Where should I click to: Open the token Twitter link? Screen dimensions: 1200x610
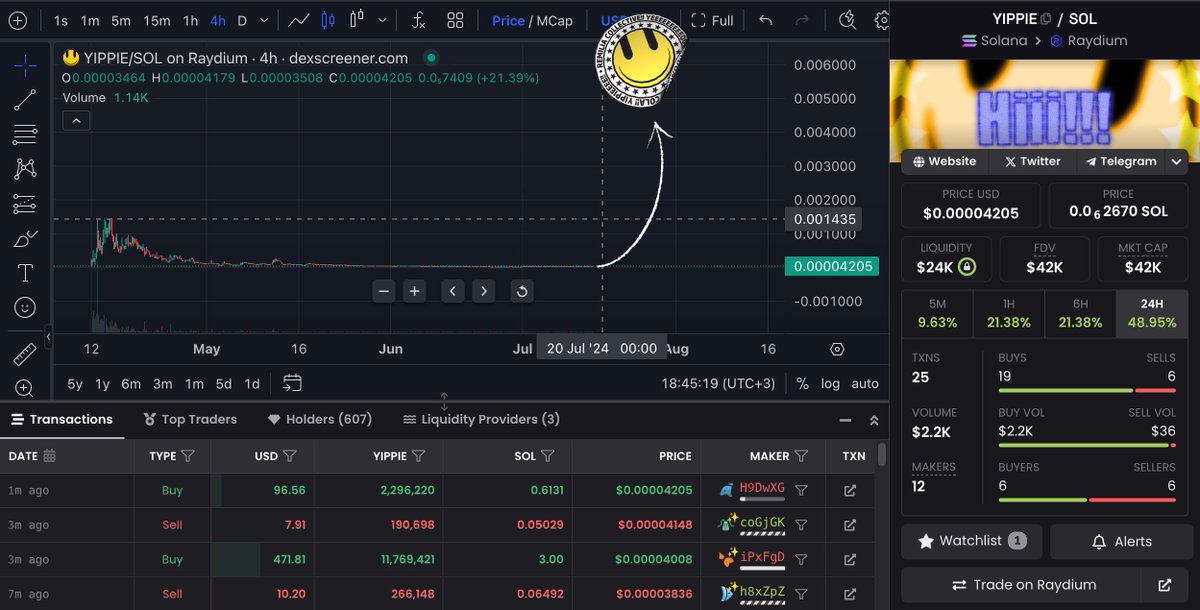(1032, 161)
